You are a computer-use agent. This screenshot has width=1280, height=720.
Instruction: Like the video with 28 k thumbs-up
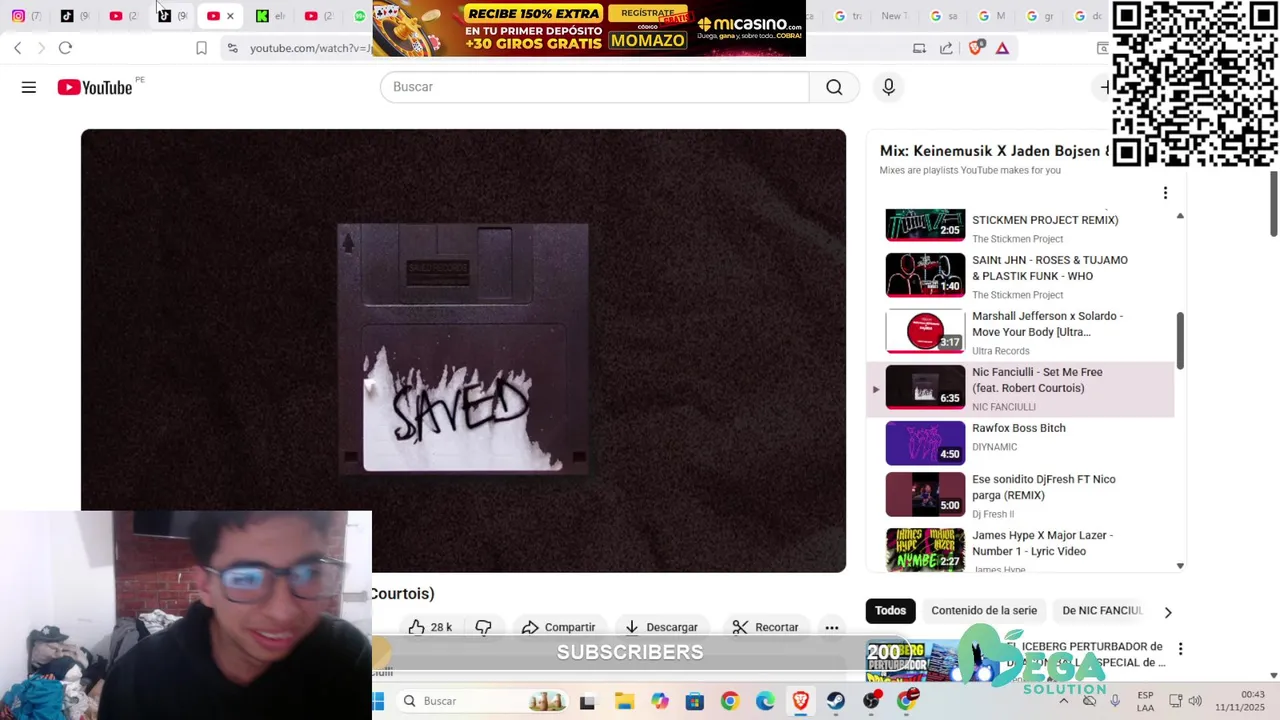tap(430, 627)
